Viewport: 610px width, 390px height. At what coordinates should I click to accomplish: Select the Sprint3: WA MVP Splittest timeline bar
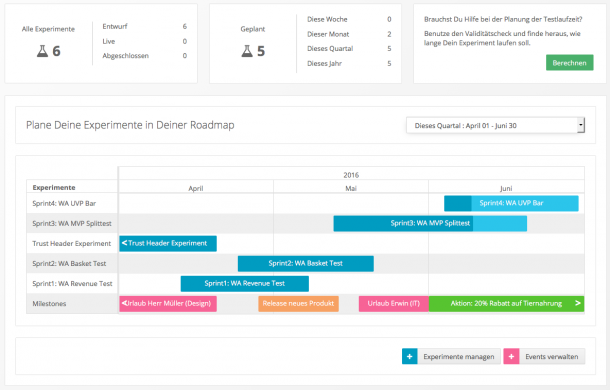pos(430,223)
